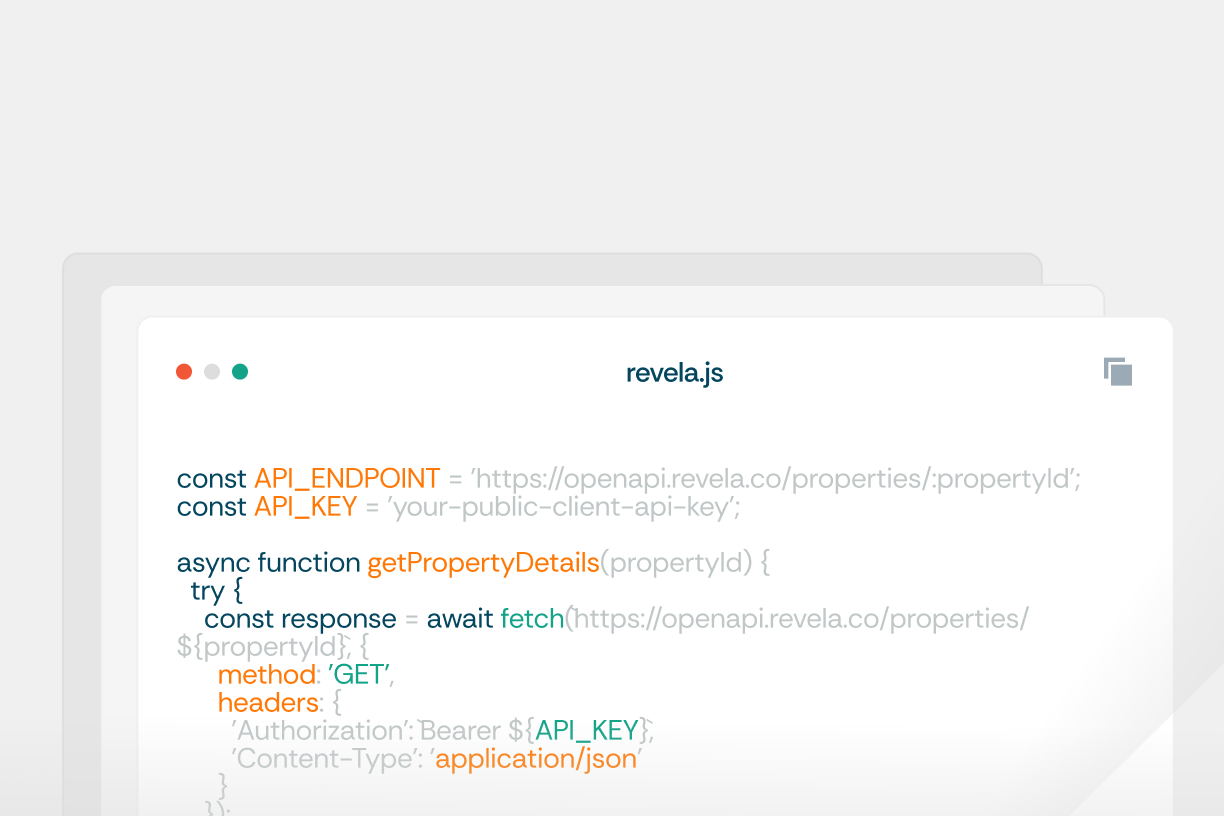Click the const response declaration

coord(300,619)
